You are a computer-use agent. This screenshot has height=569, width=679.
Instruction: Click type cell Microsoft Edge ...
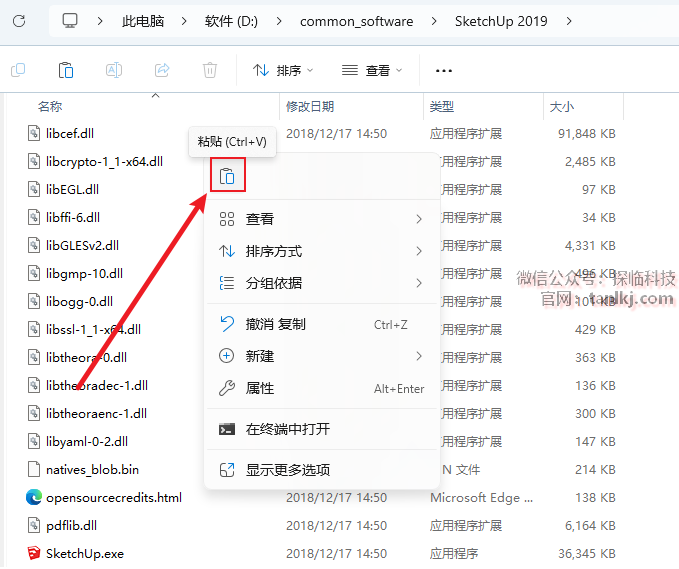(x=481, y=498)
